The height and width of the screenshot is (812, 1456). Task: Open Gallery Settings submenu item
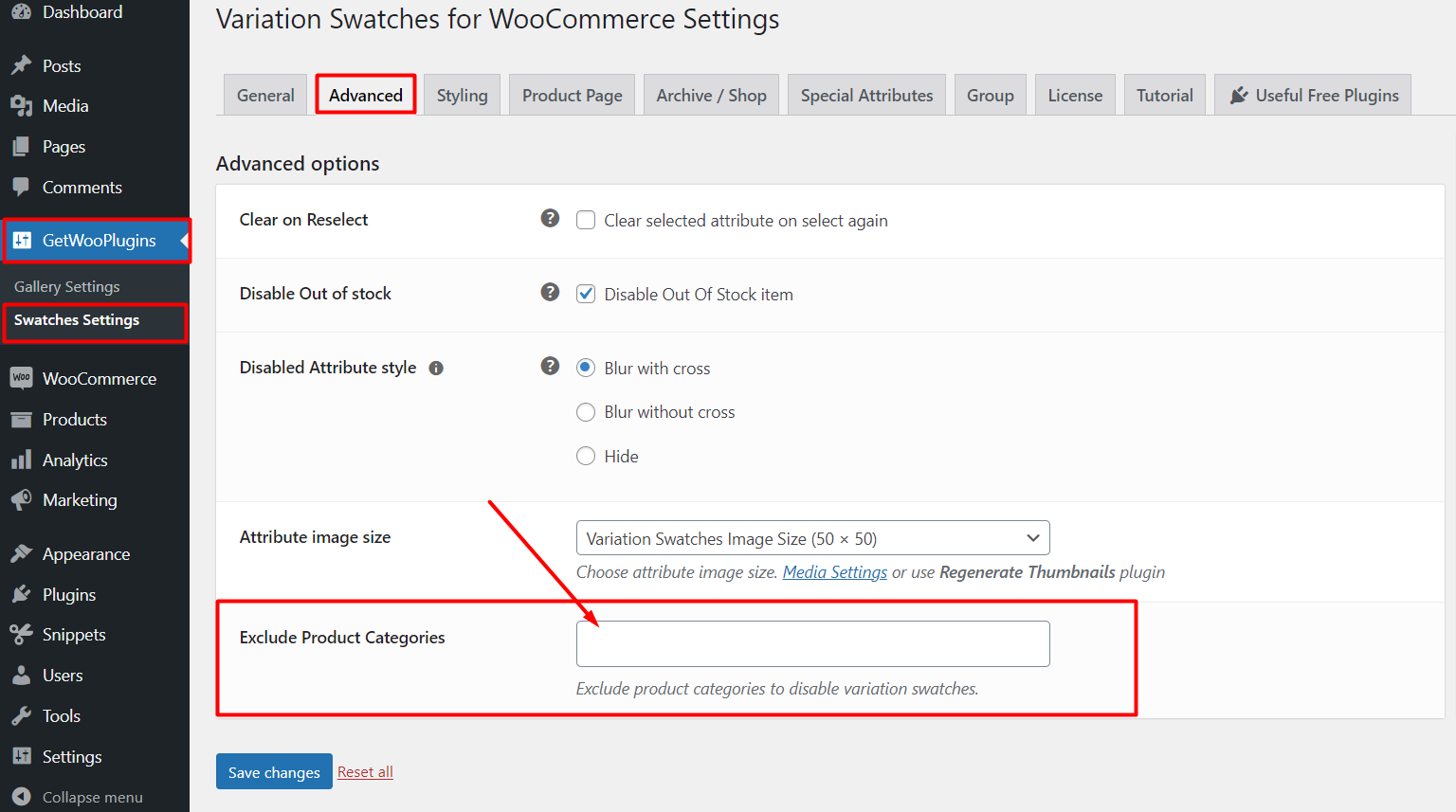coord(66,286)
